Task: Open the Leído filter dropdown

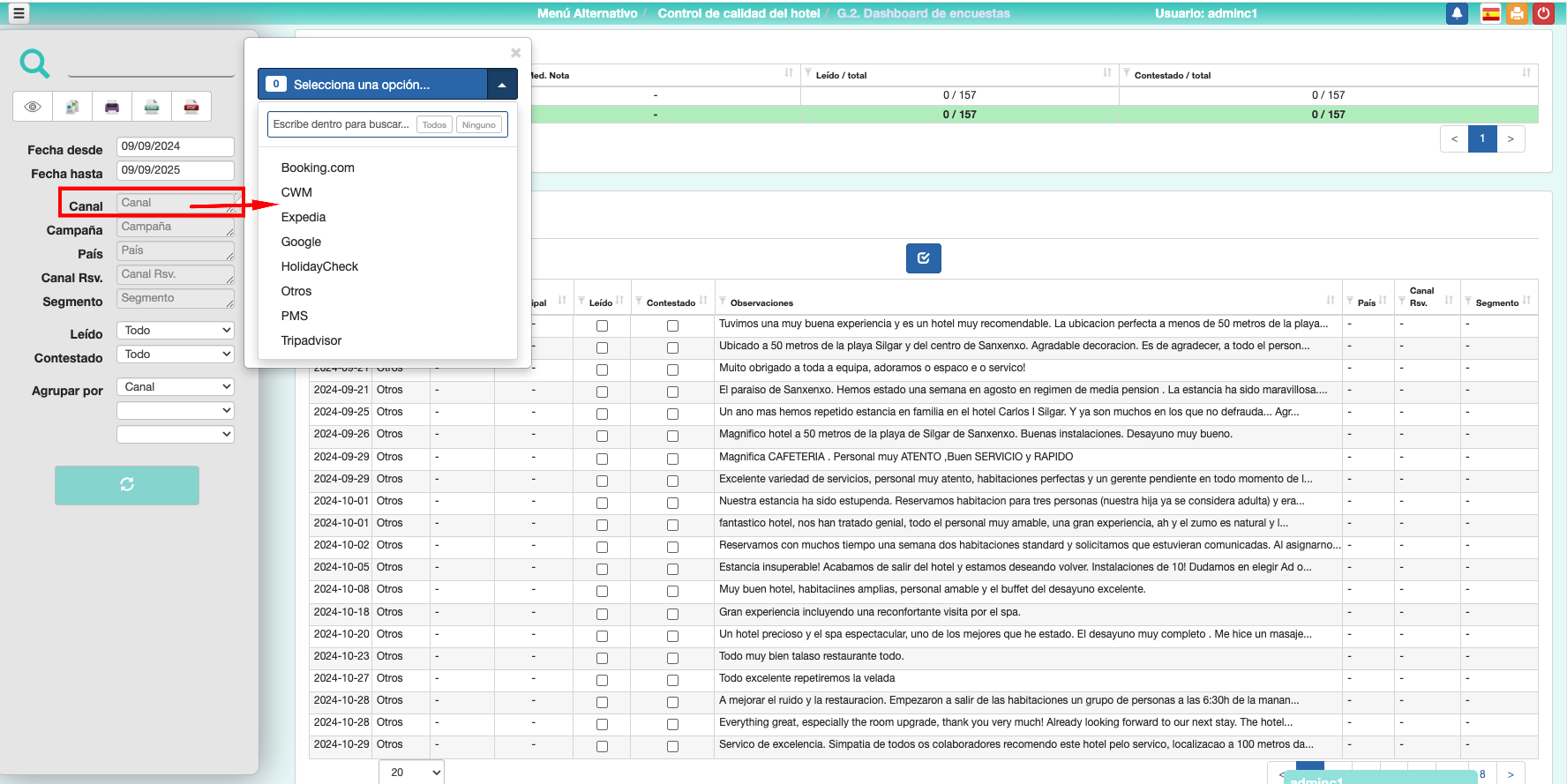Action: pos(176,331)
